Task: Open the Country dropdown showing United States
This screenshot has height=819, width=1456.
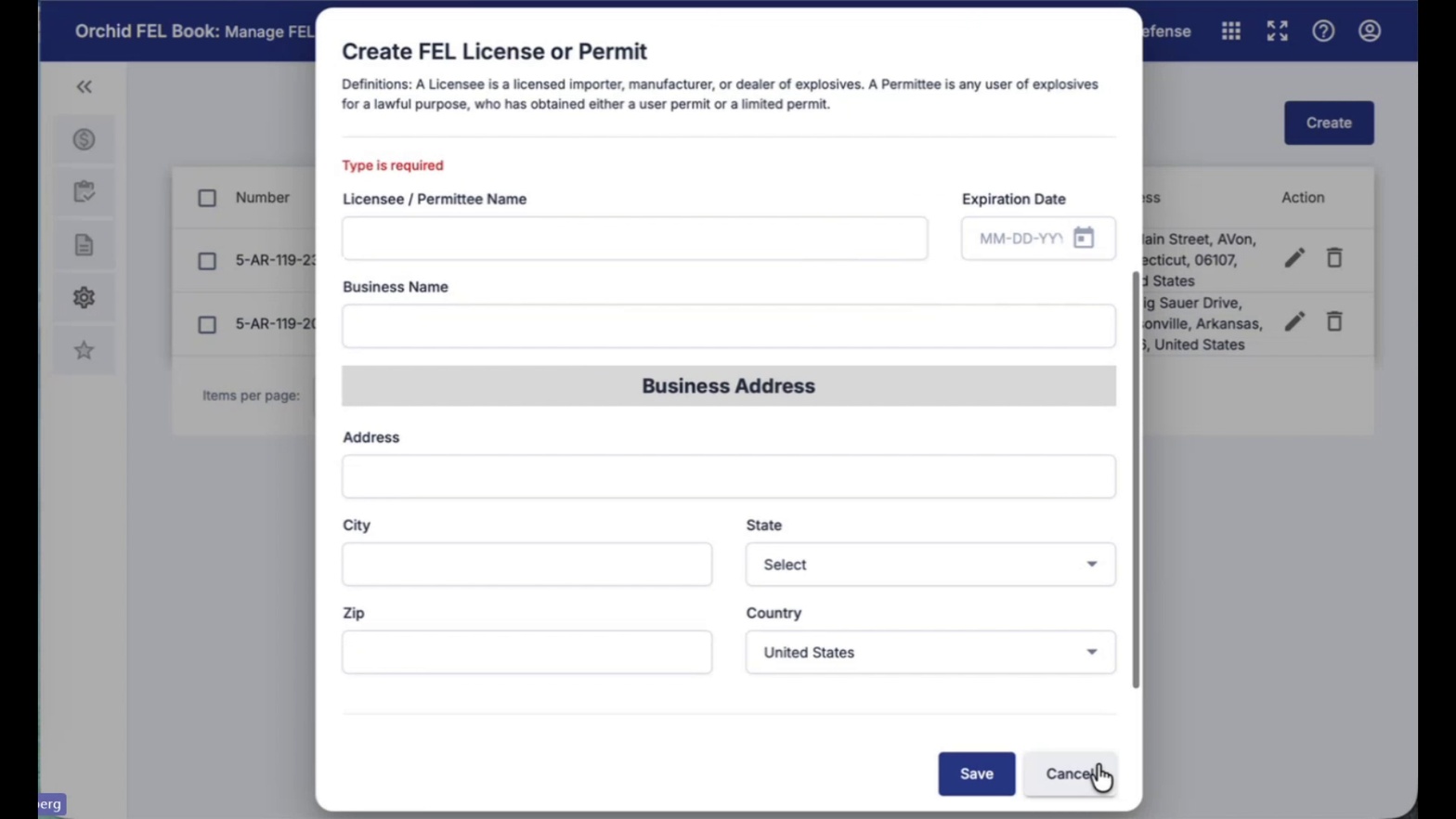Action: [x=930, y=653]
